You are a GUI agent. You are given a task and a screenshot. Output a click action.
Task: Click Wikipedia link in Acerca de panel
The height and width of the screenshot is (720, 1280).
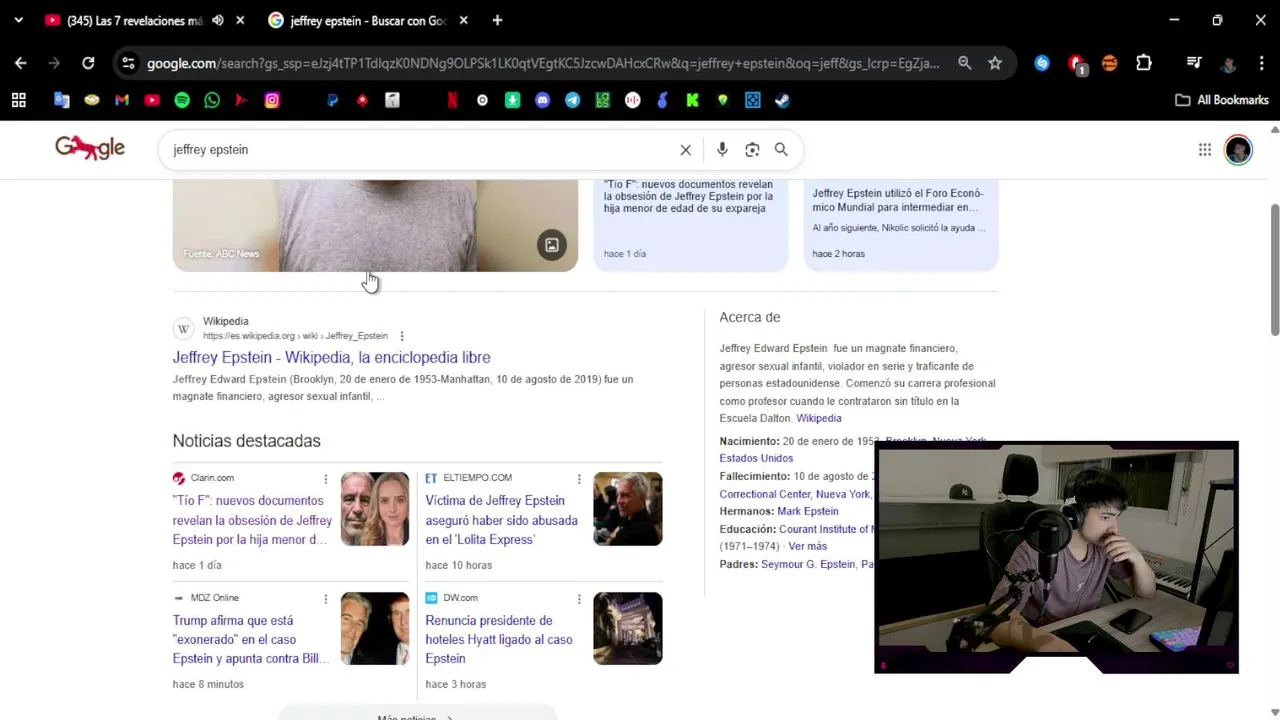(818, 418)
